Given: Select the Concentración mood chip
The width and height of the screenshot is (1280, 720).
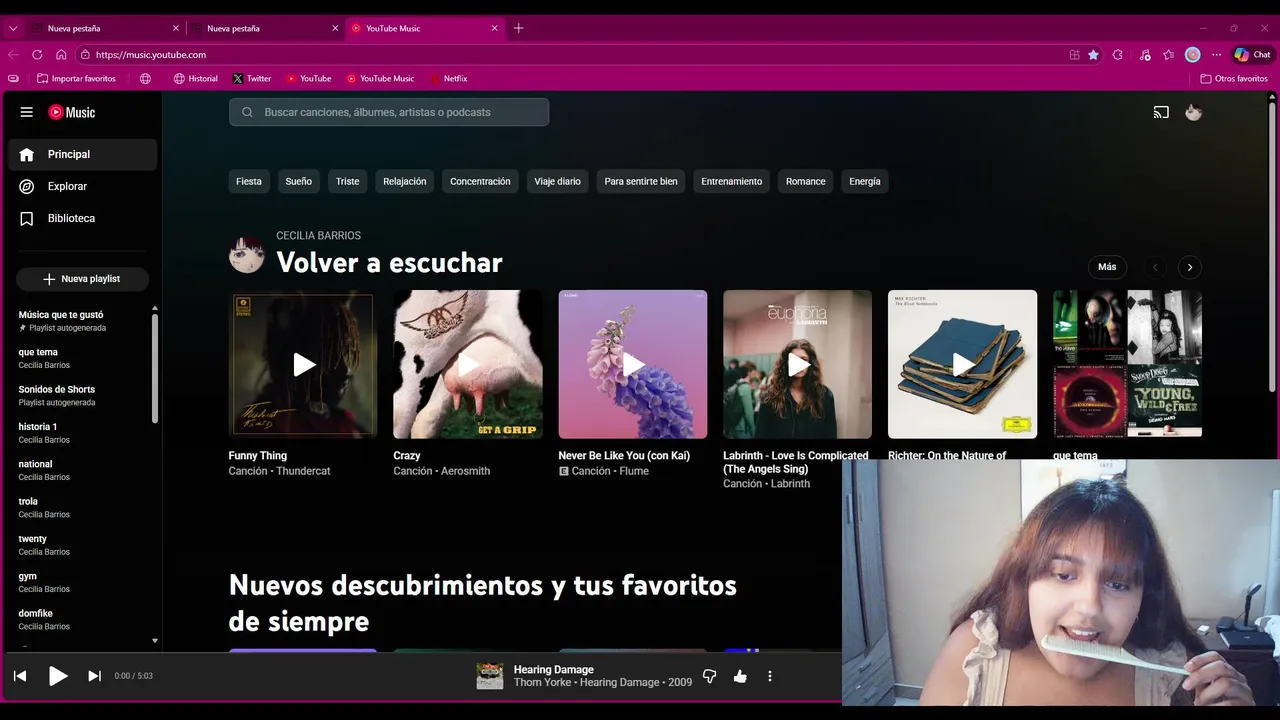Looking at the screenshot, I should [x=480, y=182].
